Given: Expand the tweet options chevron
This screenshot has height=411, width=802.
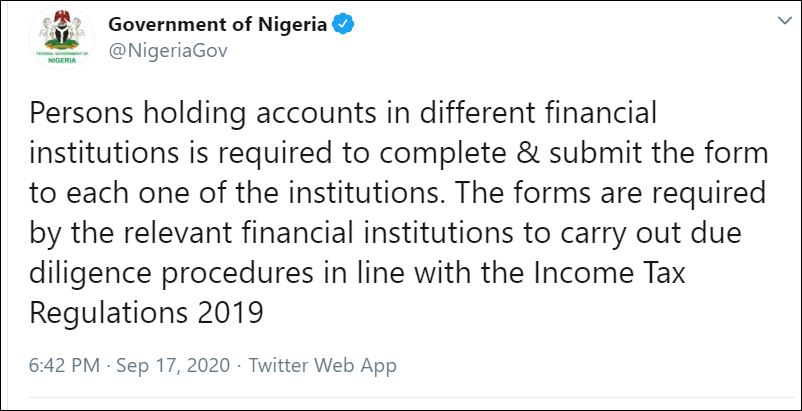Looking at the screenshot, I should (784, 20).
